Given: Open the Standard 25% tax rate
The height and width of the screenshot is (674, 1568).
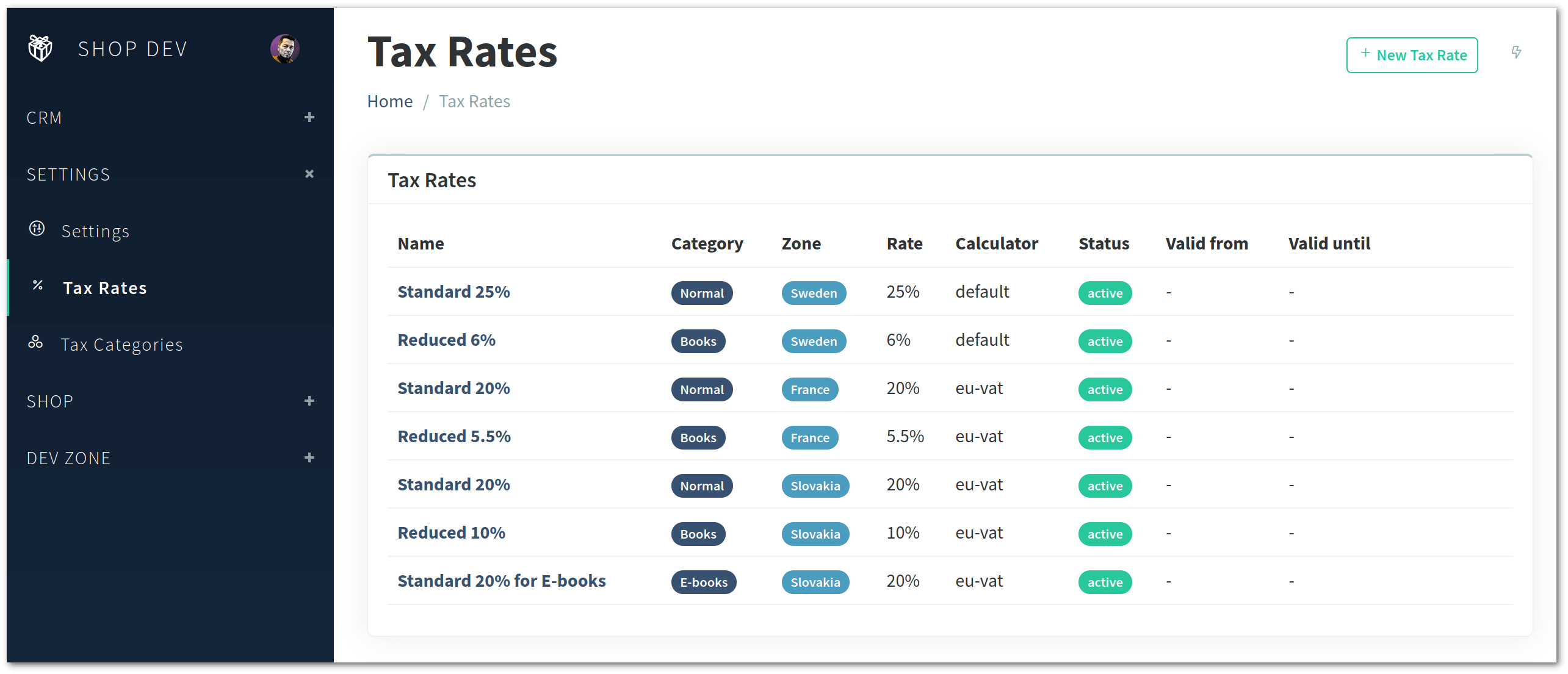Looking at the screenshot, I should pos(453,292).
